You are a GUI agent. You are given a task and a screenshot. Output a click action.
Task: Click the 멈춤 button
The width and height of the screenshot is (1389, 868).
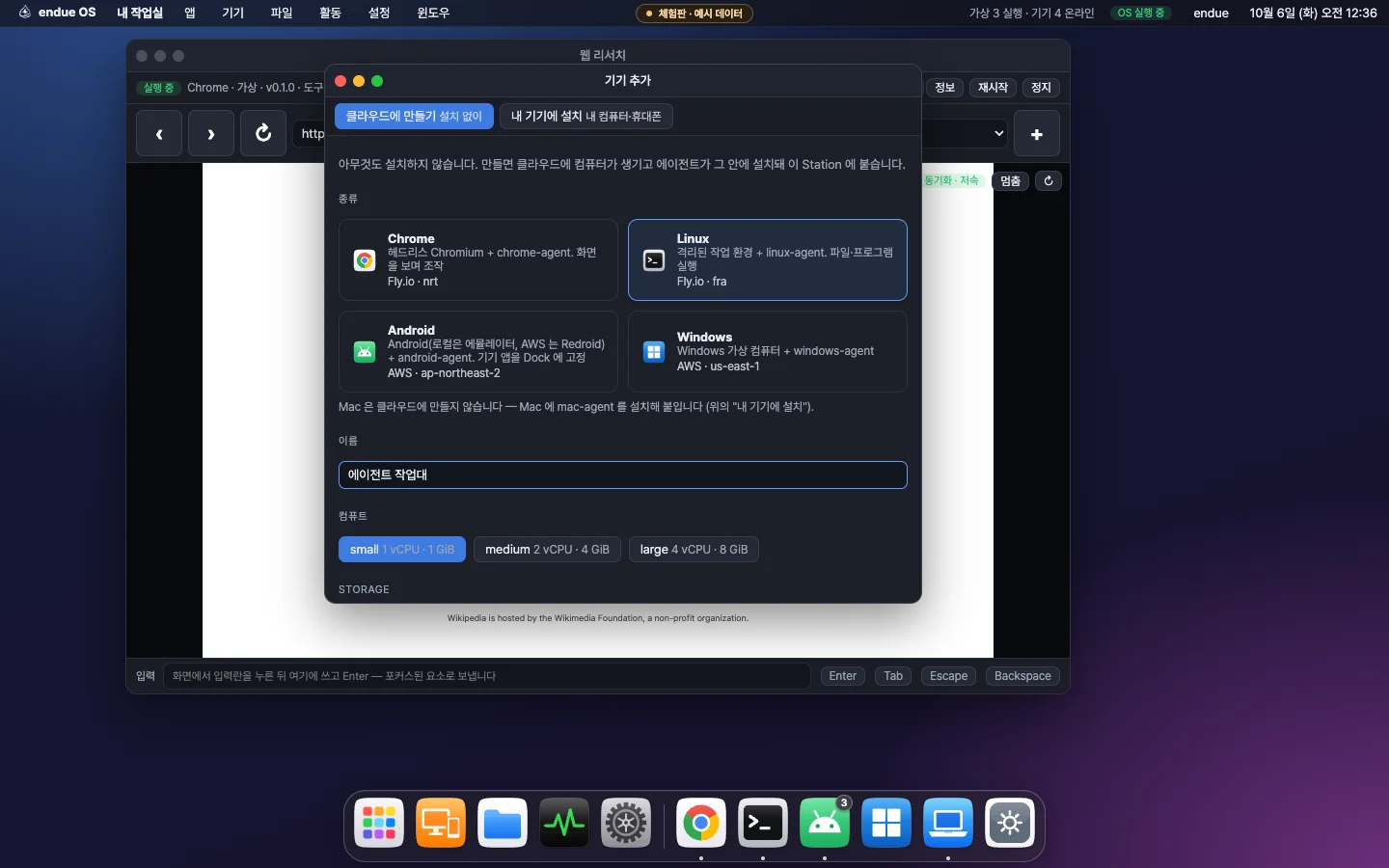pyautogui.click(x=1010, y=180)
